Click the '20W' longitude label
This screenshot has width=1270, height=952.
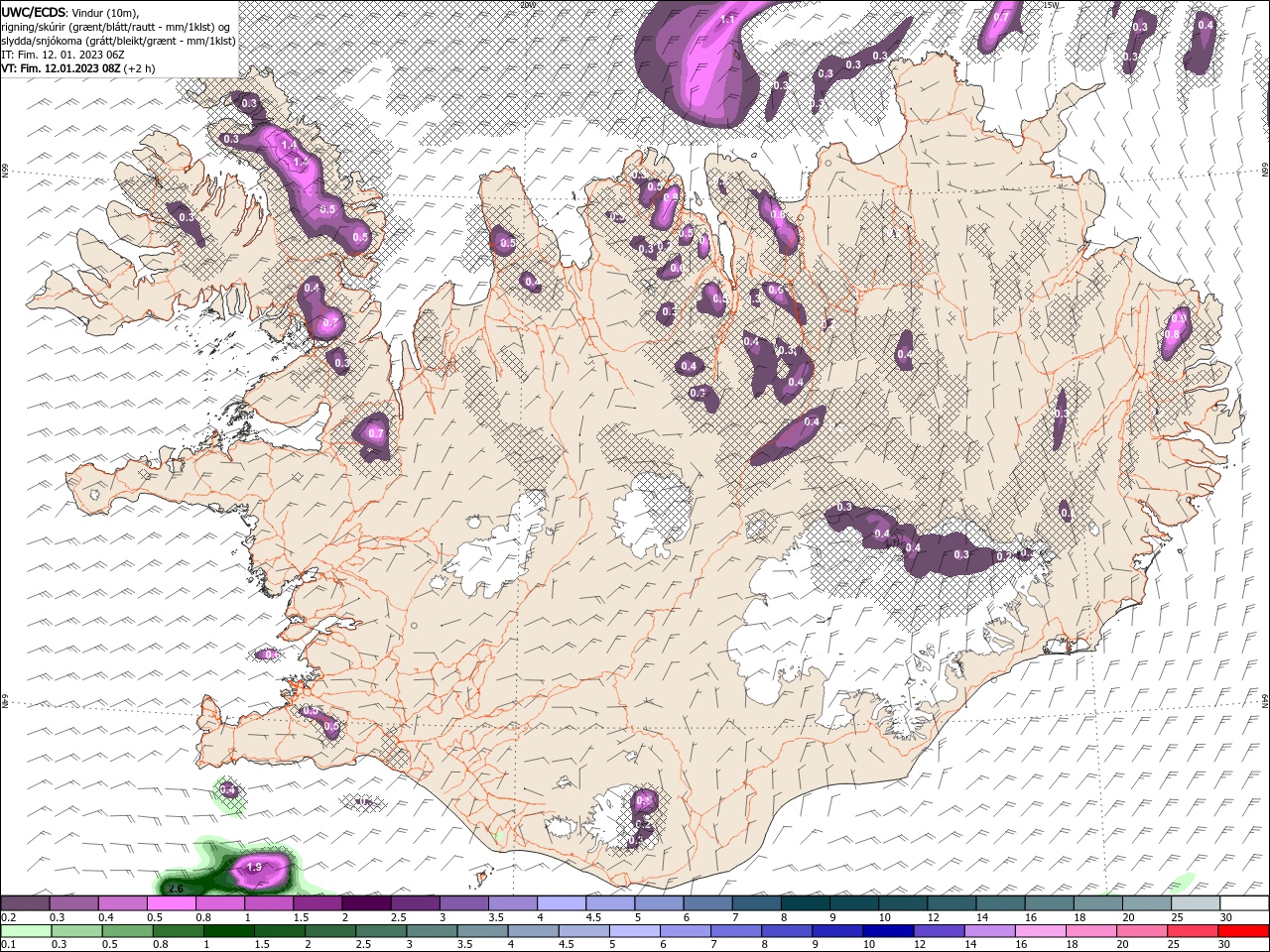[x=527, y=5]
